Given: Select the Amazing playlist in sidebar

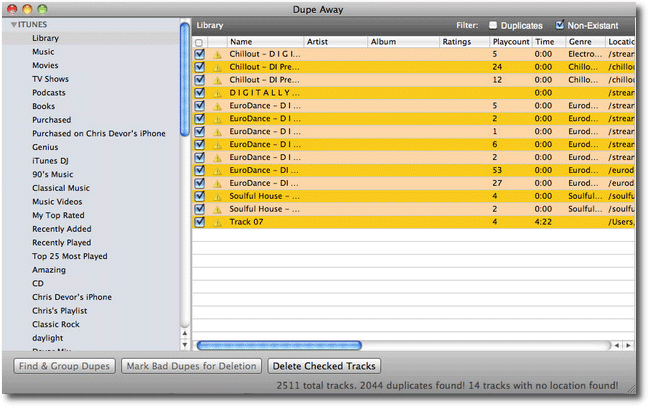Looking at the screenshot, I should click(x=49, y=270).
